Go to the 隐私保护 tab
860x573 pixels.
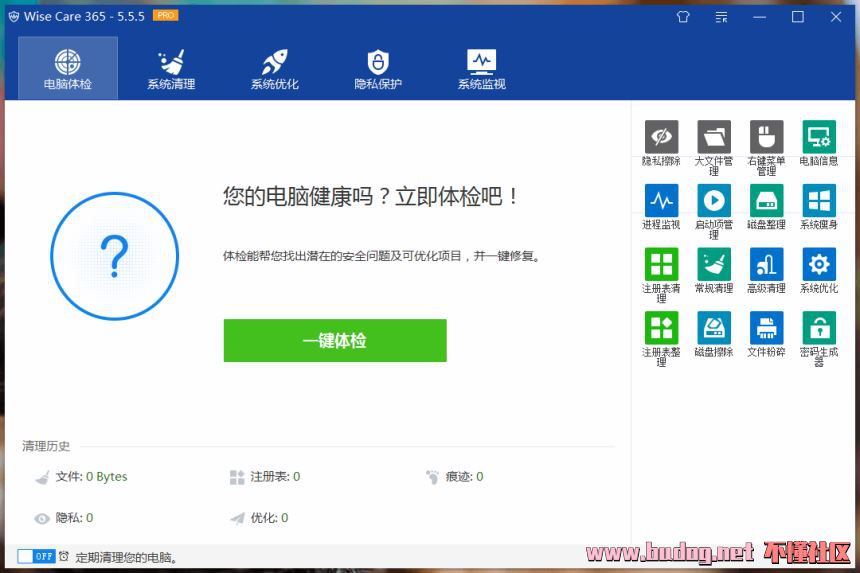pyautogui.click(x=378, y=69)
